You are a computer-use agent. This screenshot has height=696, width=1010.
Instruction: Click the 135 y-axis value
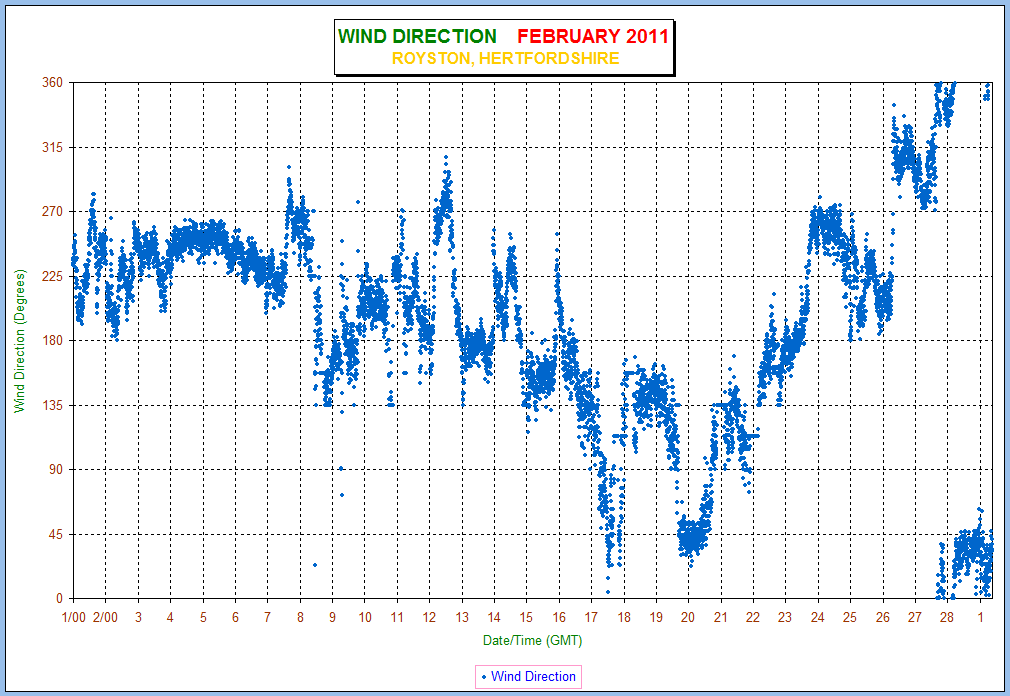(x=53, y=405)
